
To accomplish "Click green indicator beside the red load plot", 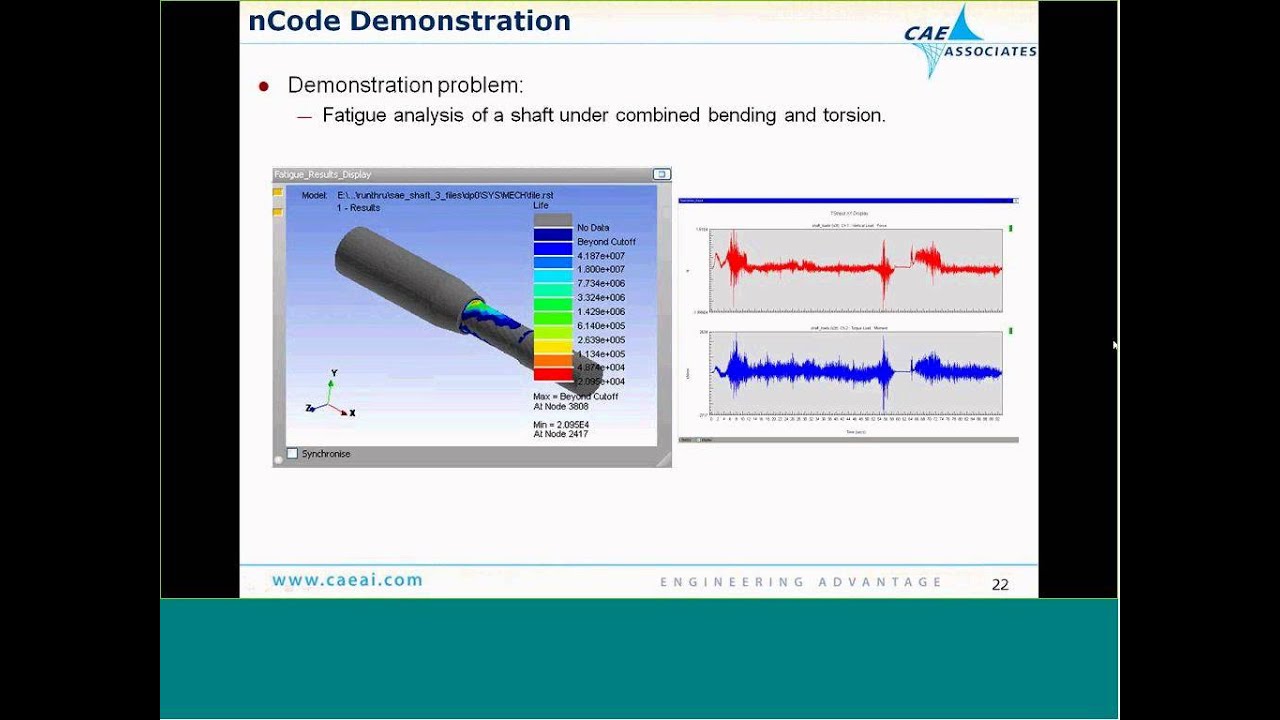I will point(1010,229).
